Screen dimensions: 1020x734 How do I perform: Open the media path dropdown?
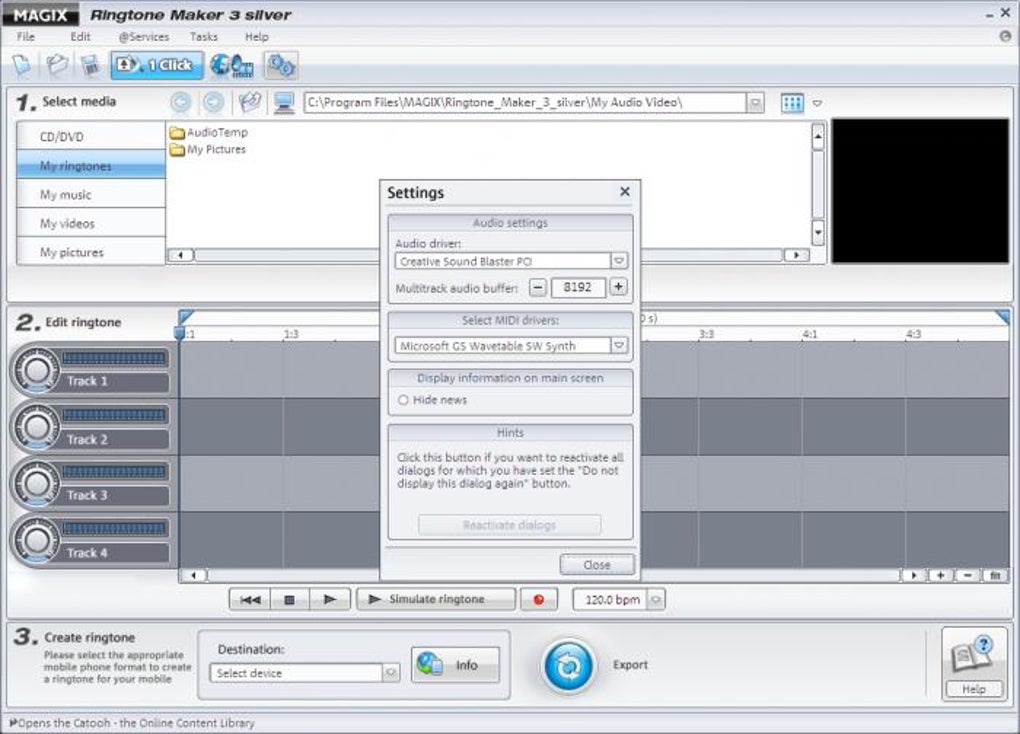[x=755, y=103]
